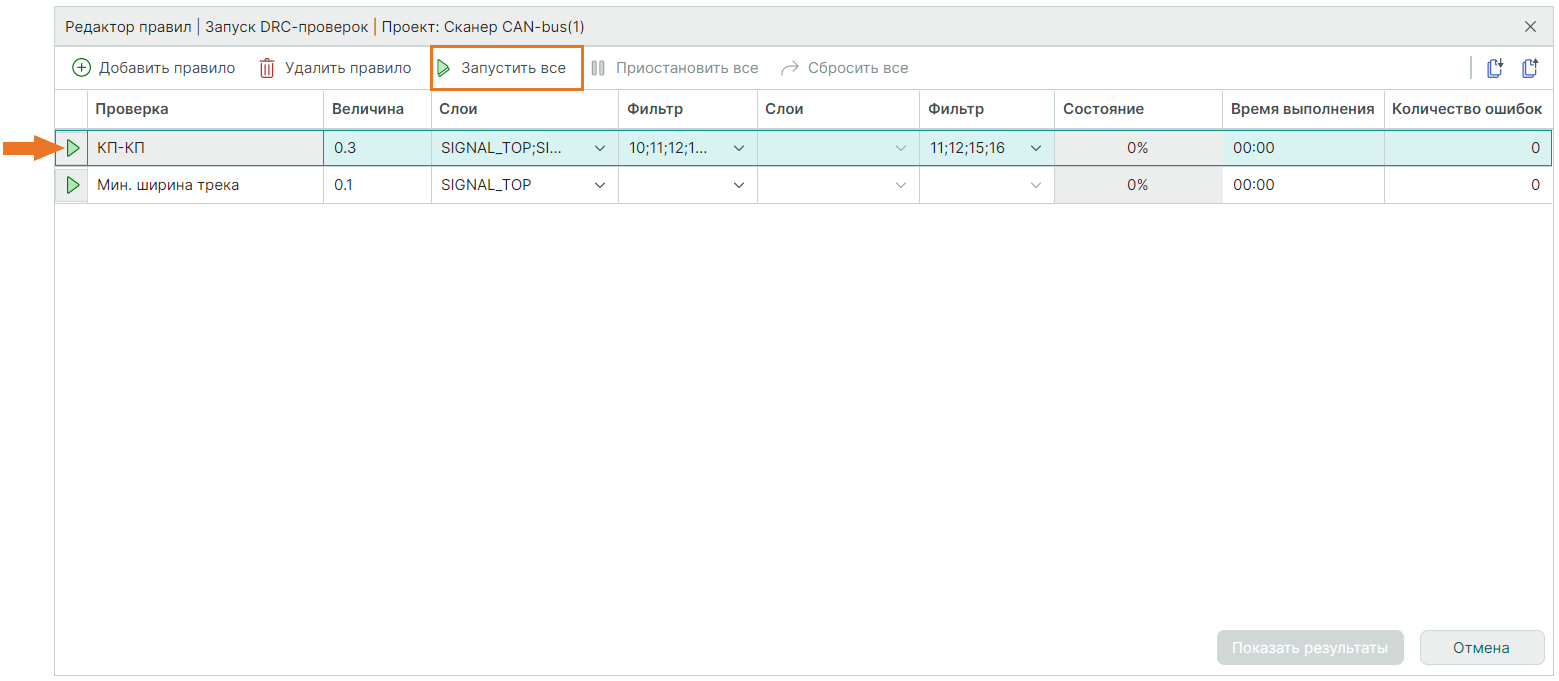Edit the 0.1 value for track width
The width and height of the screenshot is (1559, 681).
(376, 185)
